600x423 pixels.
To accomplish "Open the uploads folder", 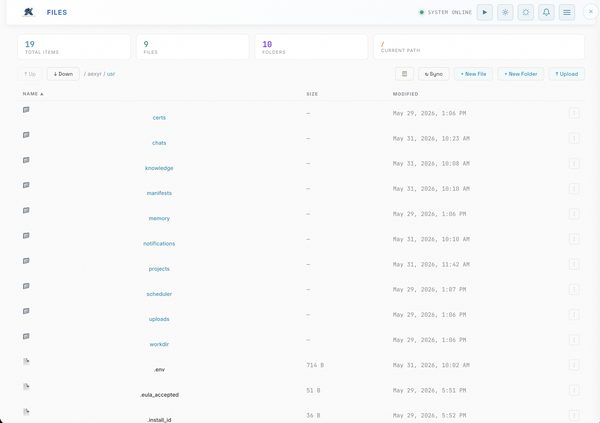I will pyautogui.click(x=159, y=319).
